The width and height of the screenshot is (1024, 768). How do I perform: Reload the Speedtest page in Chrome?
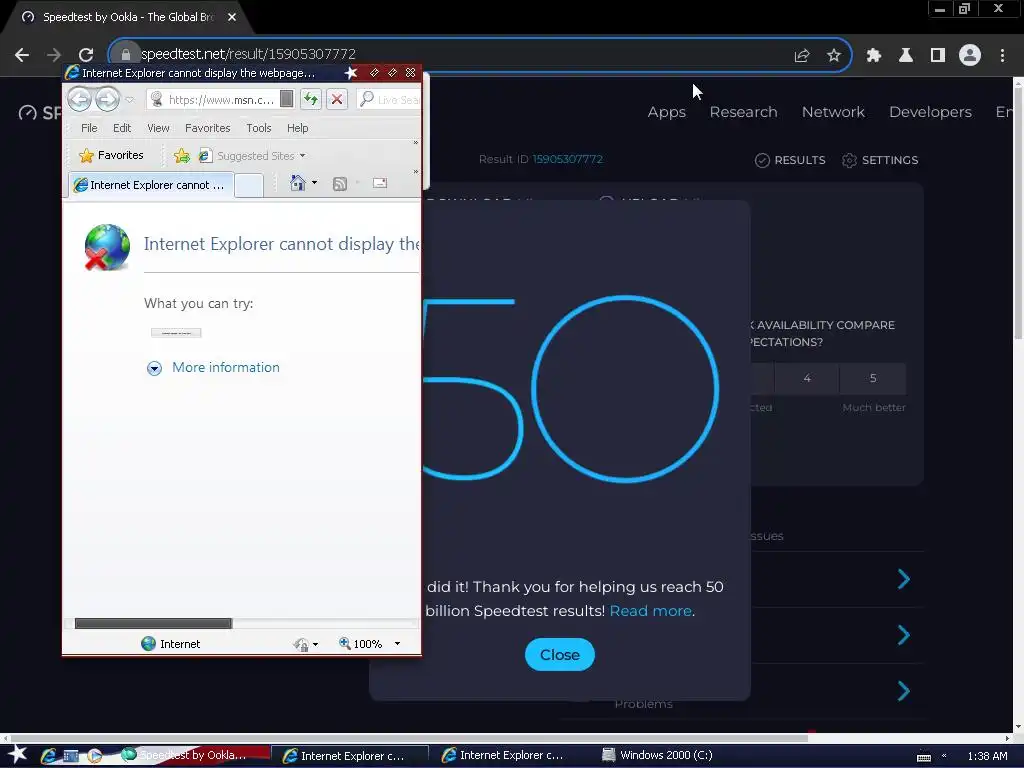pyautogui.click(x=86, y=55)
